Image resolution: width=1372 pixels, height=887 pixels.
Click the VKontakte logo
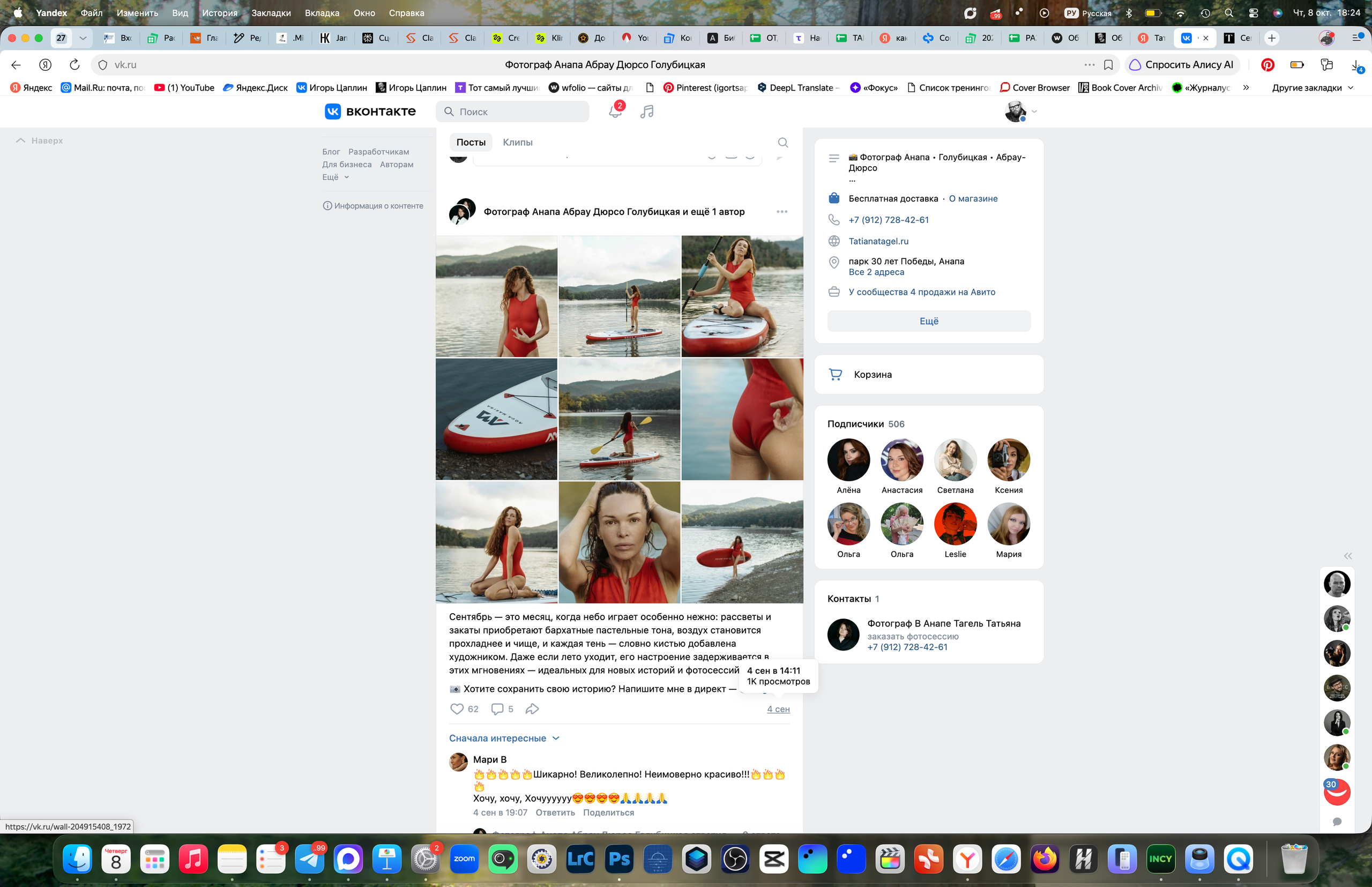(x=370, y=111)
